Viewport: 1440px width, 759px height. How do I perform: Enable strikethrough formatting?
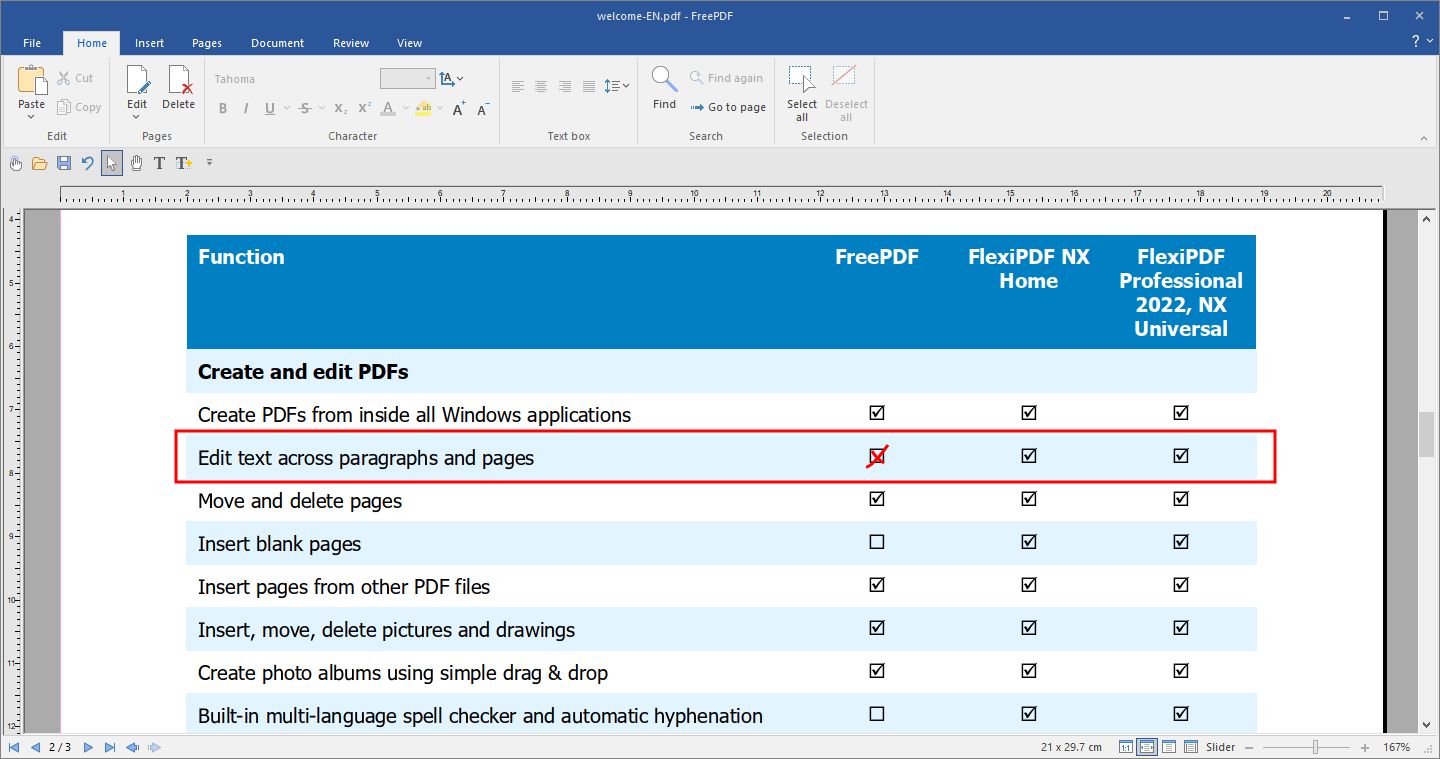tap(305, 108)
